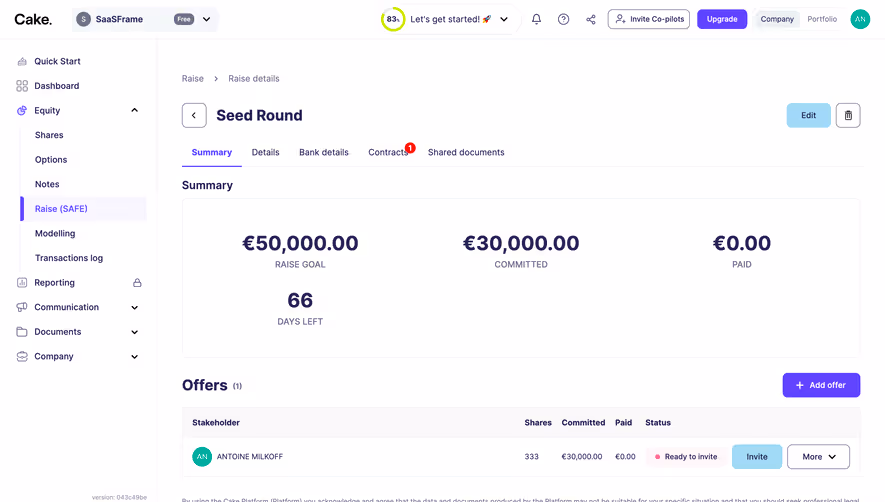Click the Contracts notification badge

[410, 148]
